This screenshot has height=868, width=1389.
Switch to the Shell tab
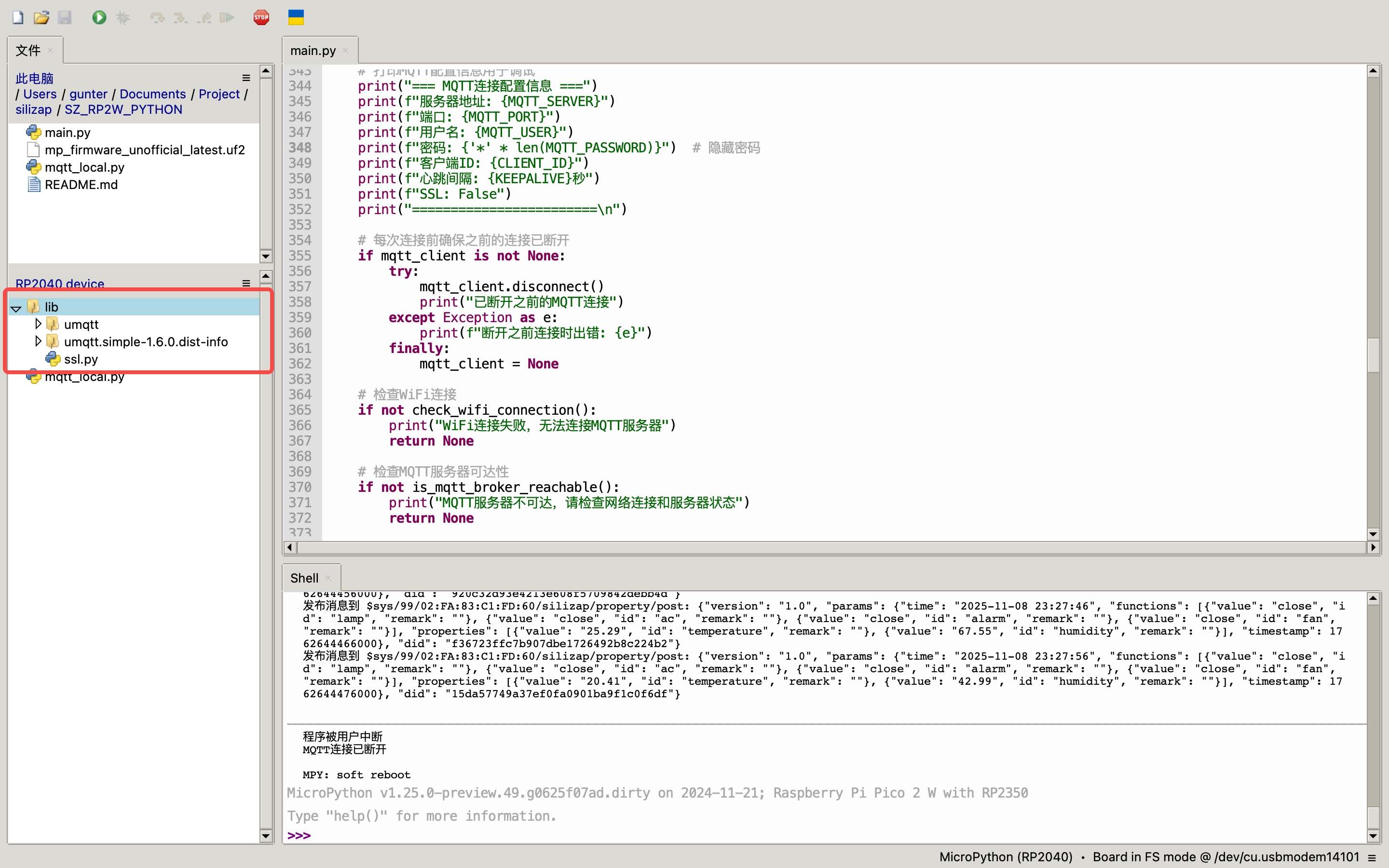pos(304,578)
